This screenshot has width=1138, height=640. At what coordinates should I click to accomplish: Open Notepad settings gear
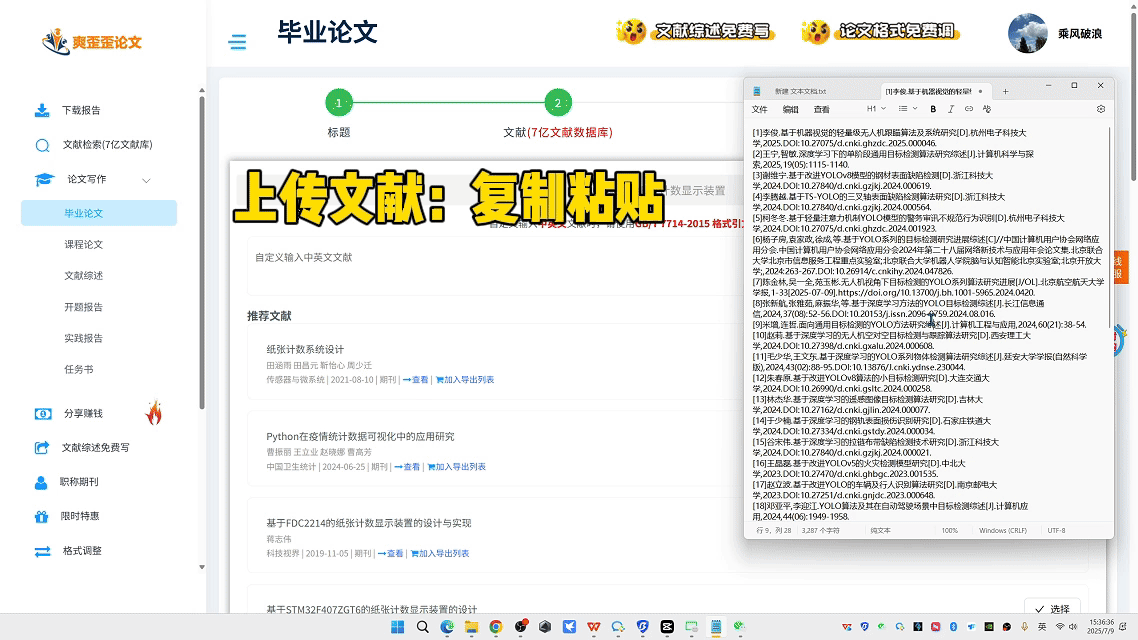[1101, 109]
